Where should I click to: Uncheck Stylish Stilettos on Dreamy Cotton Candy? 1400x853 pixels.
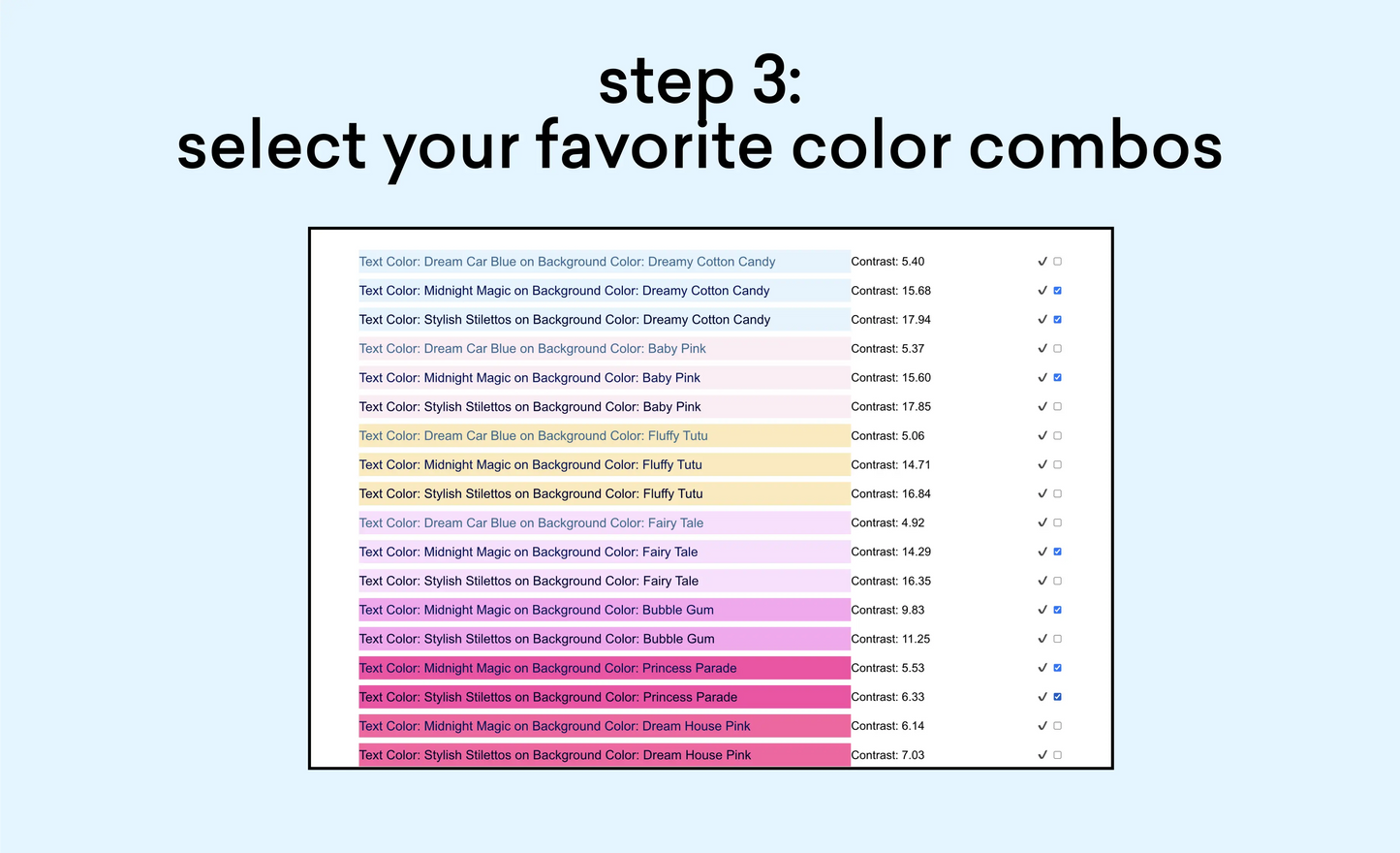click(1057, 319)
